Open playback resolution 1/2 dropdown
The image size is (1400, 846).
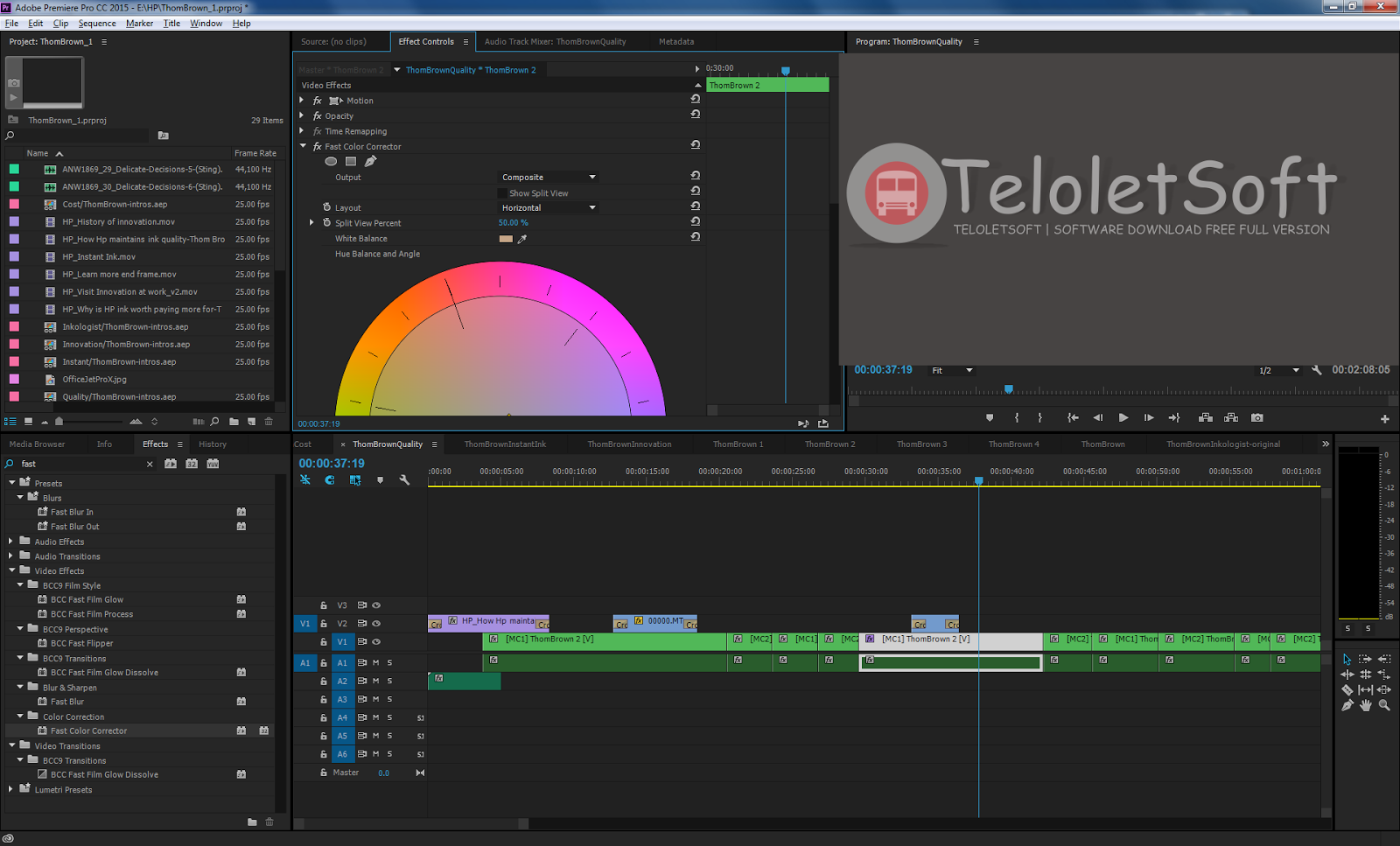click(1279, 371)
